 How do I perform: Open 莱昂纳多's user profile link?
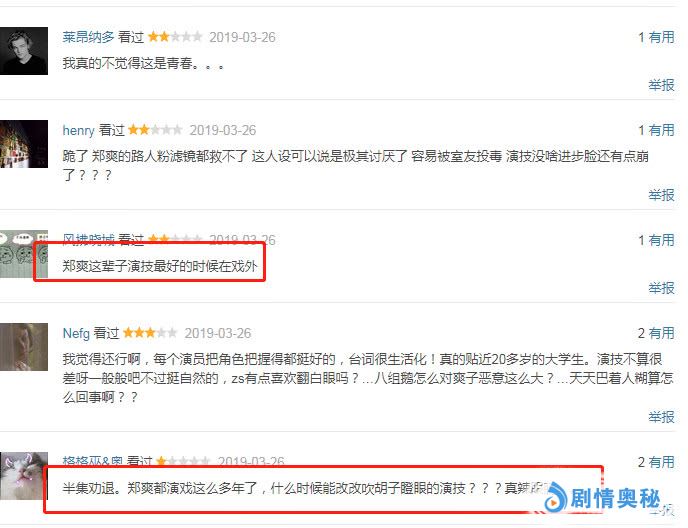(88, 37)
